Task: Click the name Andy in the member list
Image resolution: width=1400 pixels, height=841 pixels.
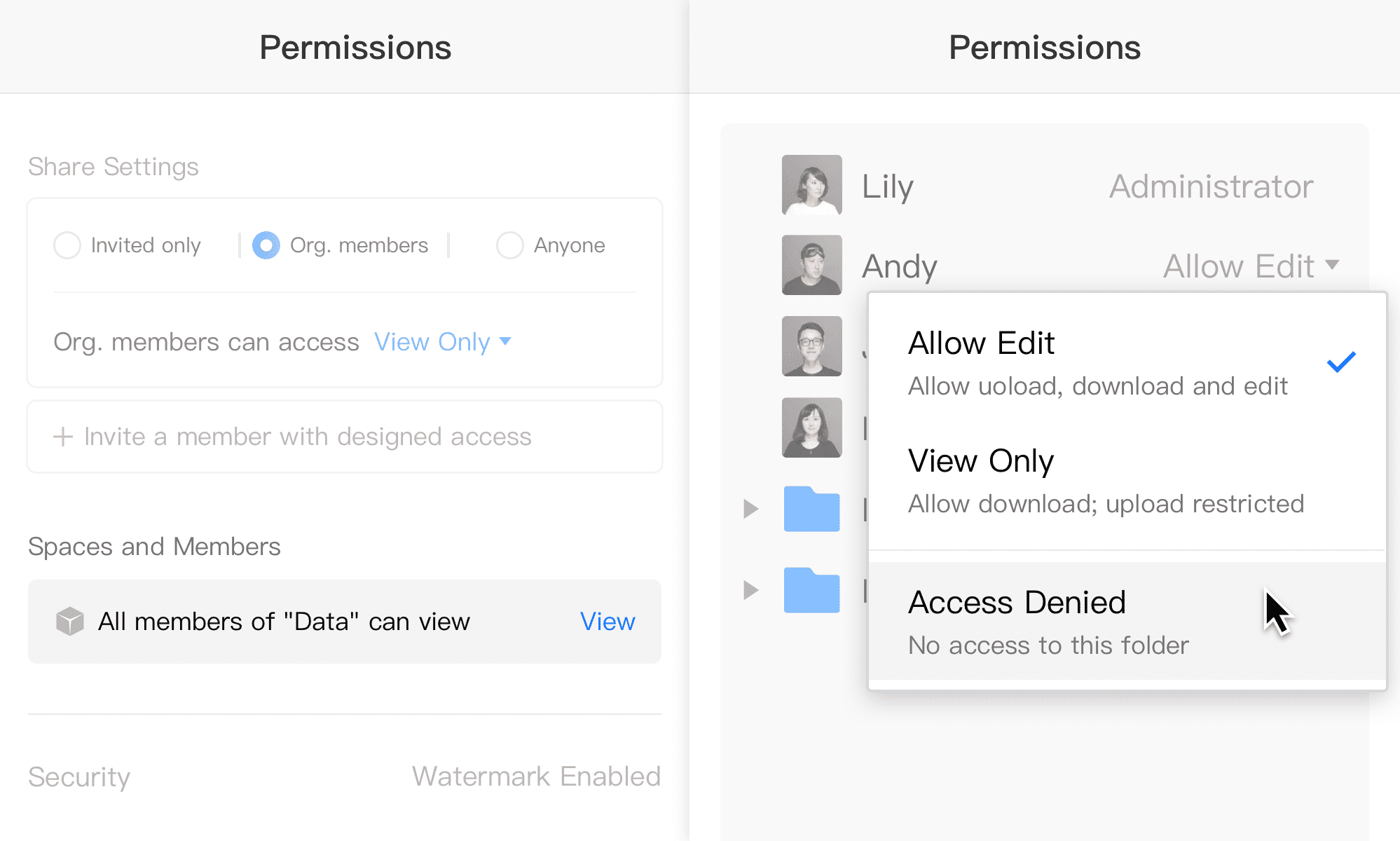Action: pyautogui.click(x=900, y=266)
